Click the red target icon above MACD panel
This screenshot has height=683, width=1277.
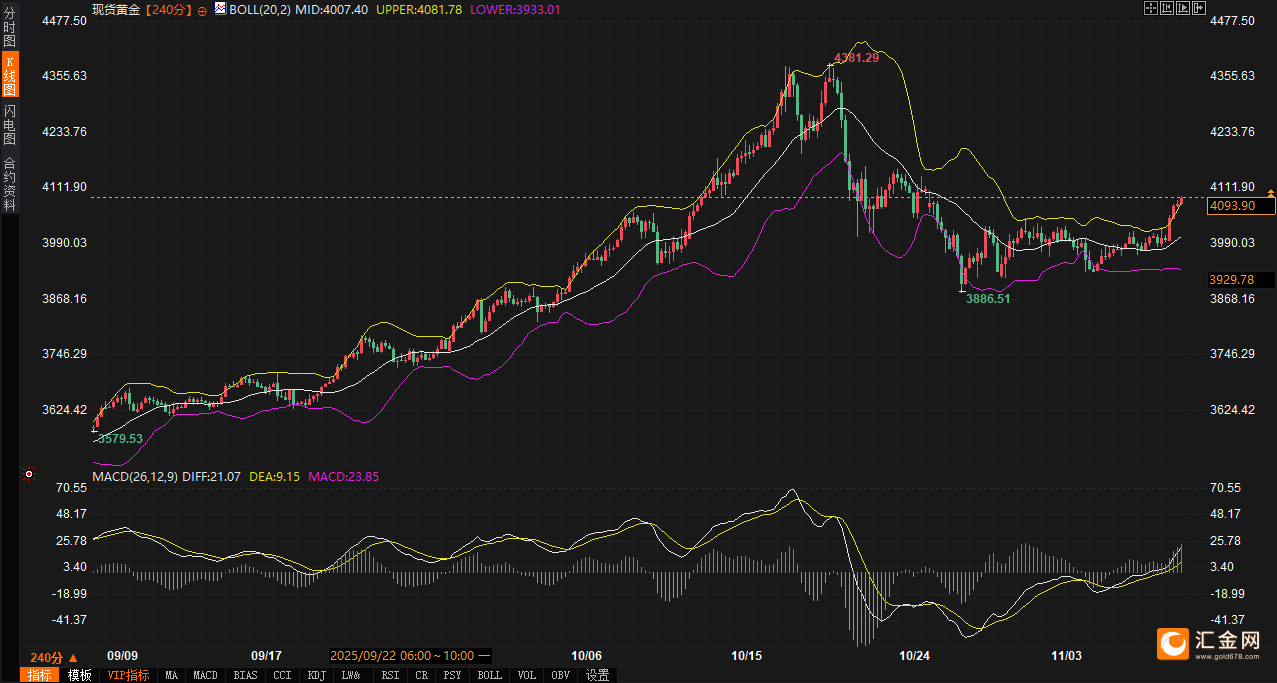29,473
